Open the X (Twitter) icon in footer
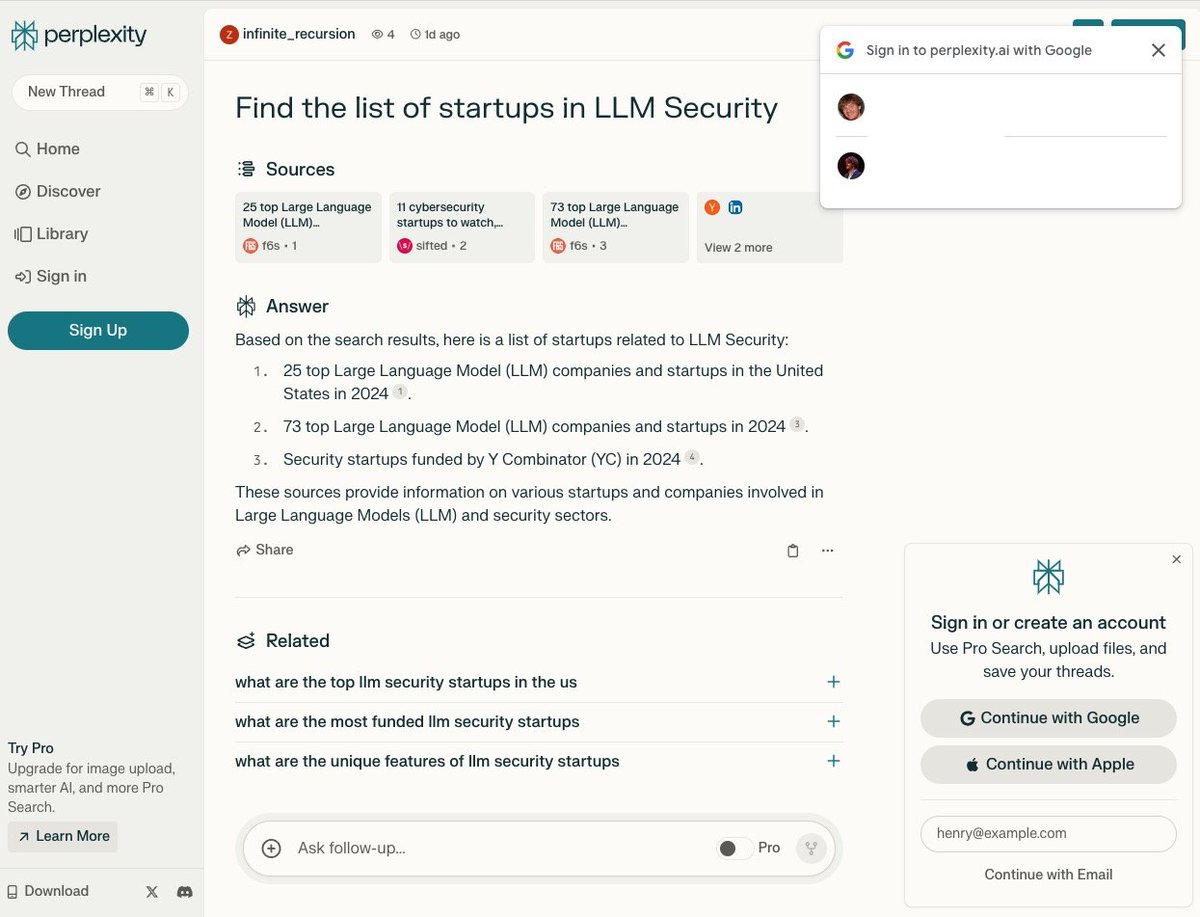This screenshot has width=1200, height=917. point(152,891)
